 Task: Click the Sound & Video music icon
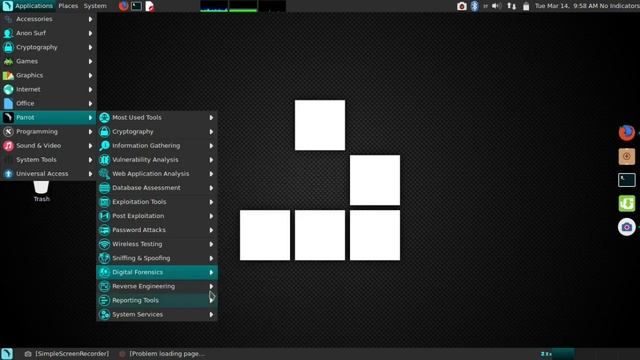[8, 146]
